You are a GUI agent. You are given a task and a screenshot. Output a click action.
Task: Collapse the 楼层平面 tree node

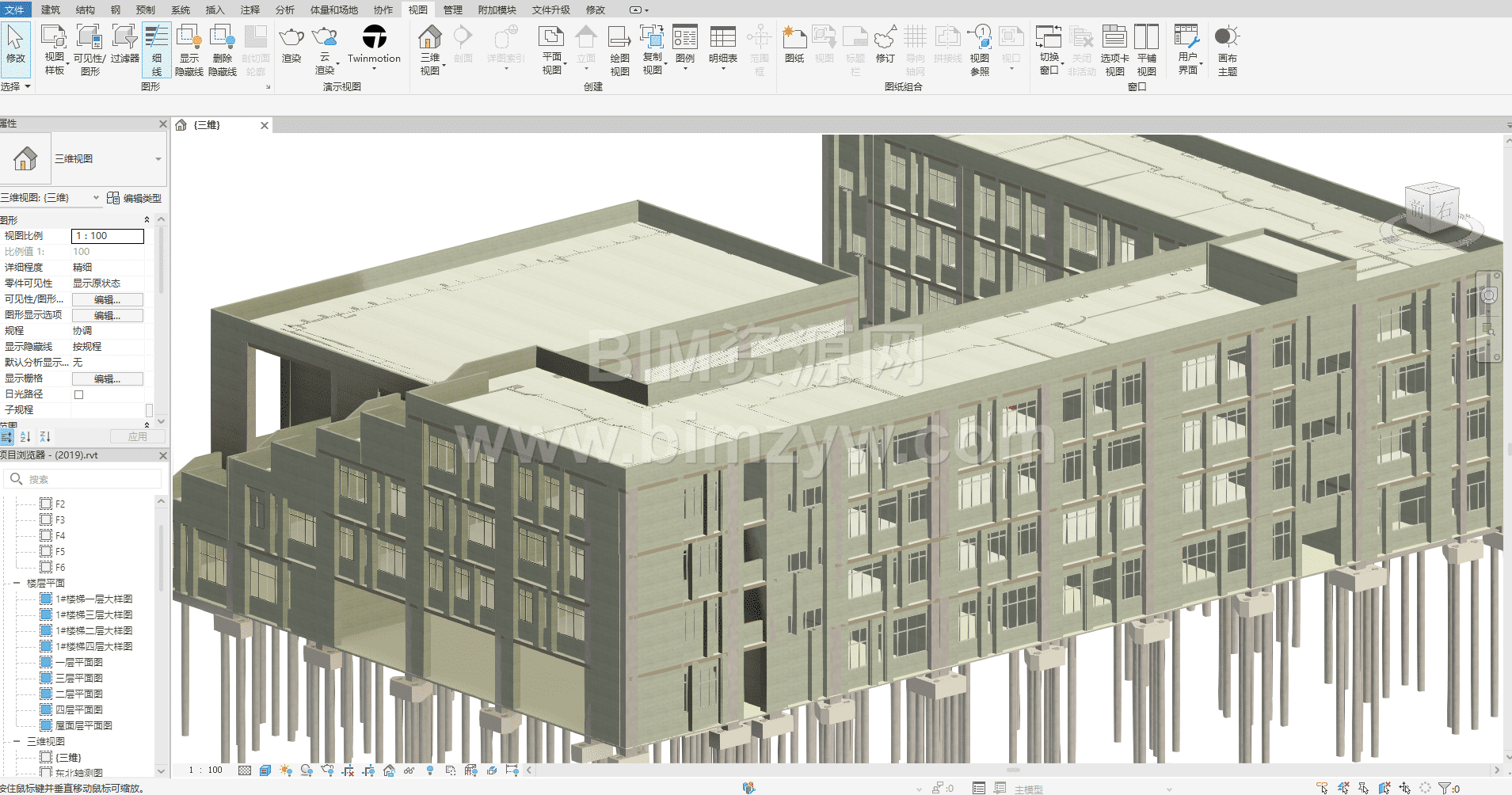click(17, 584)
